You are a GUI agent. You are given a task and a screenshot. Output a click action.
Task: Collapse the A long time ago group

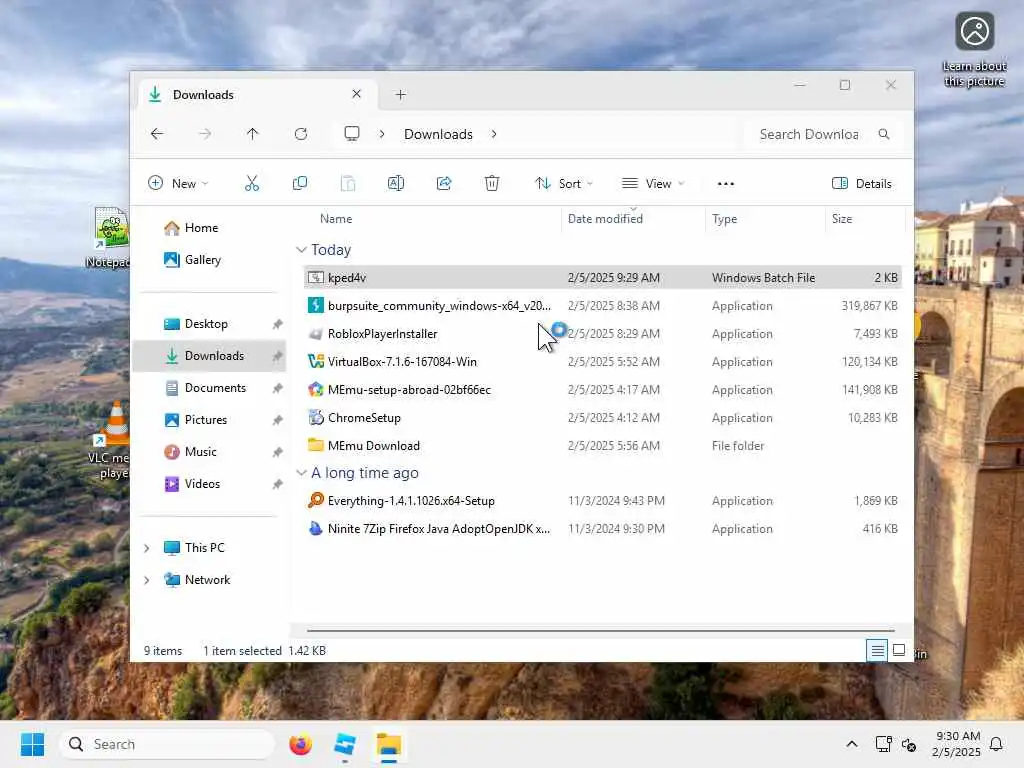point(301,473)
